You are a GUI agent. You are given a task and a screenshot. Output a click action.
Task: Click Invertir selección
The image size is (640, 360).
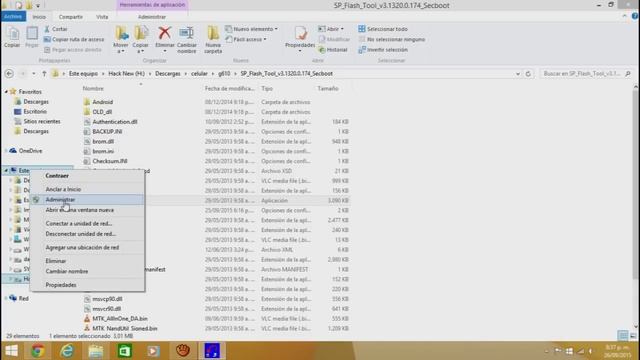coord(383,50)
